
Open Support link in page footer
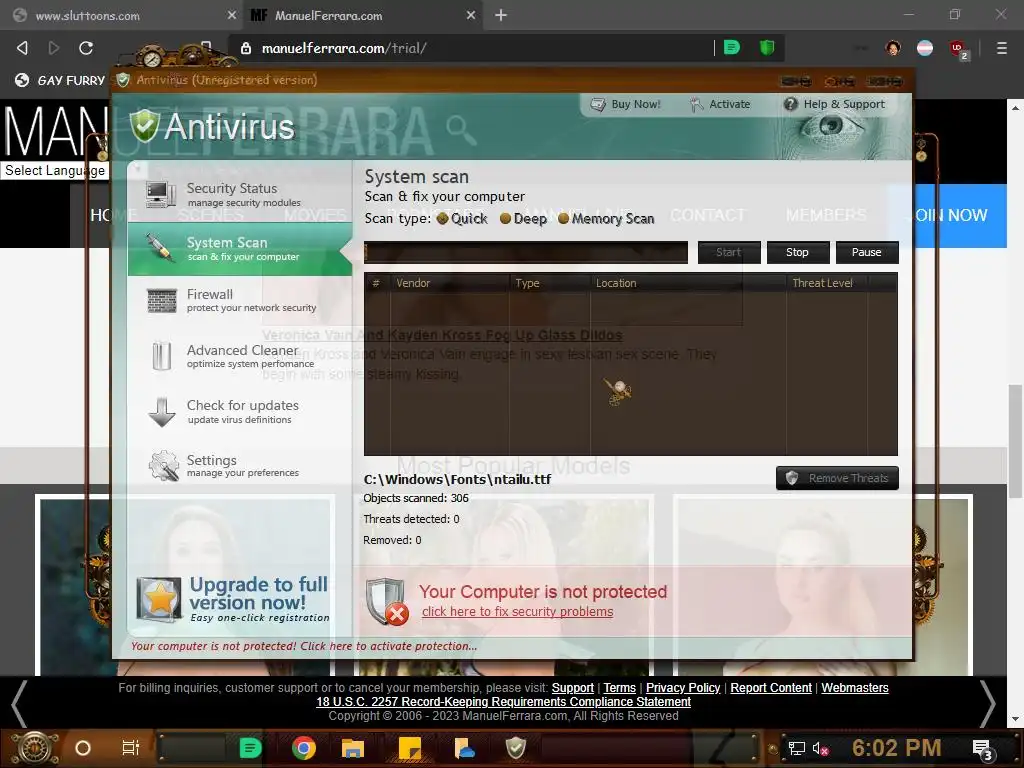[x=573, y=688]
